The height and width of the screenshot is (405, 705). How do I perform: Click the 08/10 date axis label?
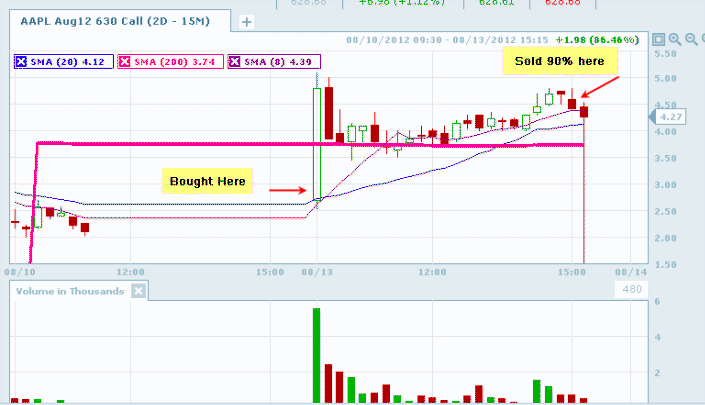pos(20,272)
